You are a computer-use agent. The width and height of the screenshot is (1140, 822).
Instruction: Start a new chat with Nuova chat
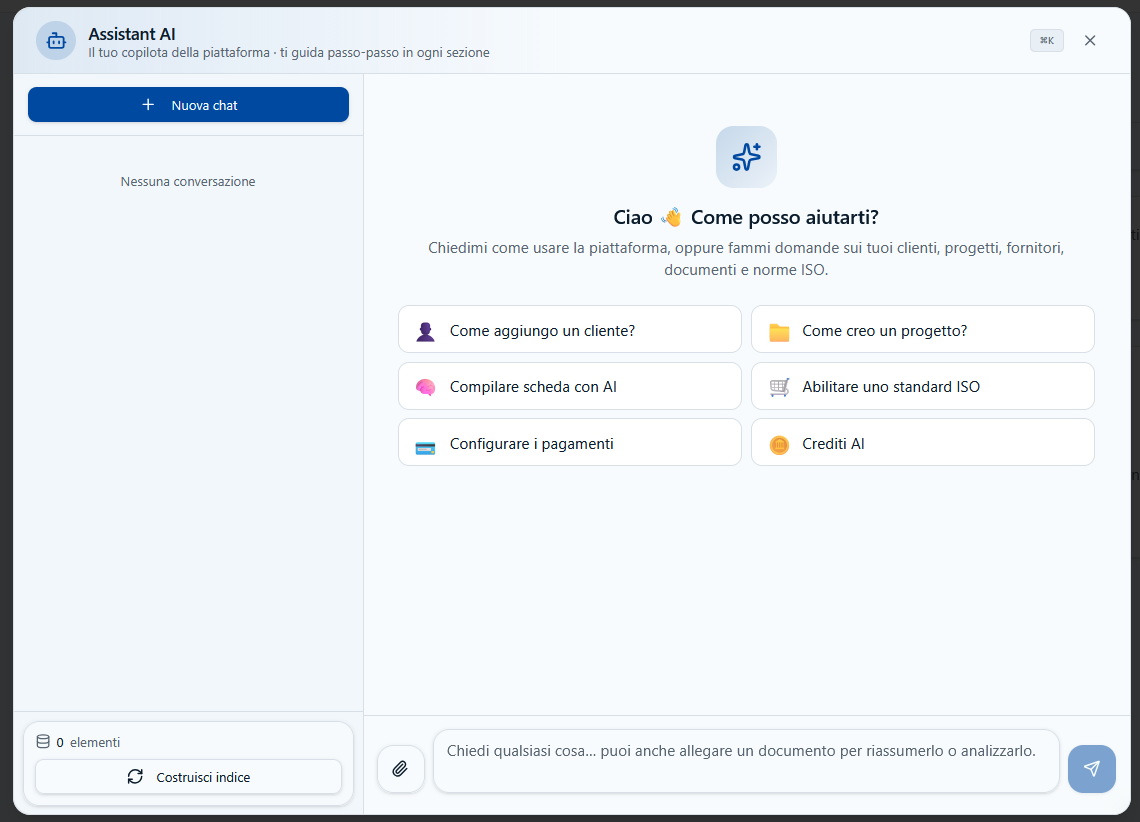click(188, 105)
